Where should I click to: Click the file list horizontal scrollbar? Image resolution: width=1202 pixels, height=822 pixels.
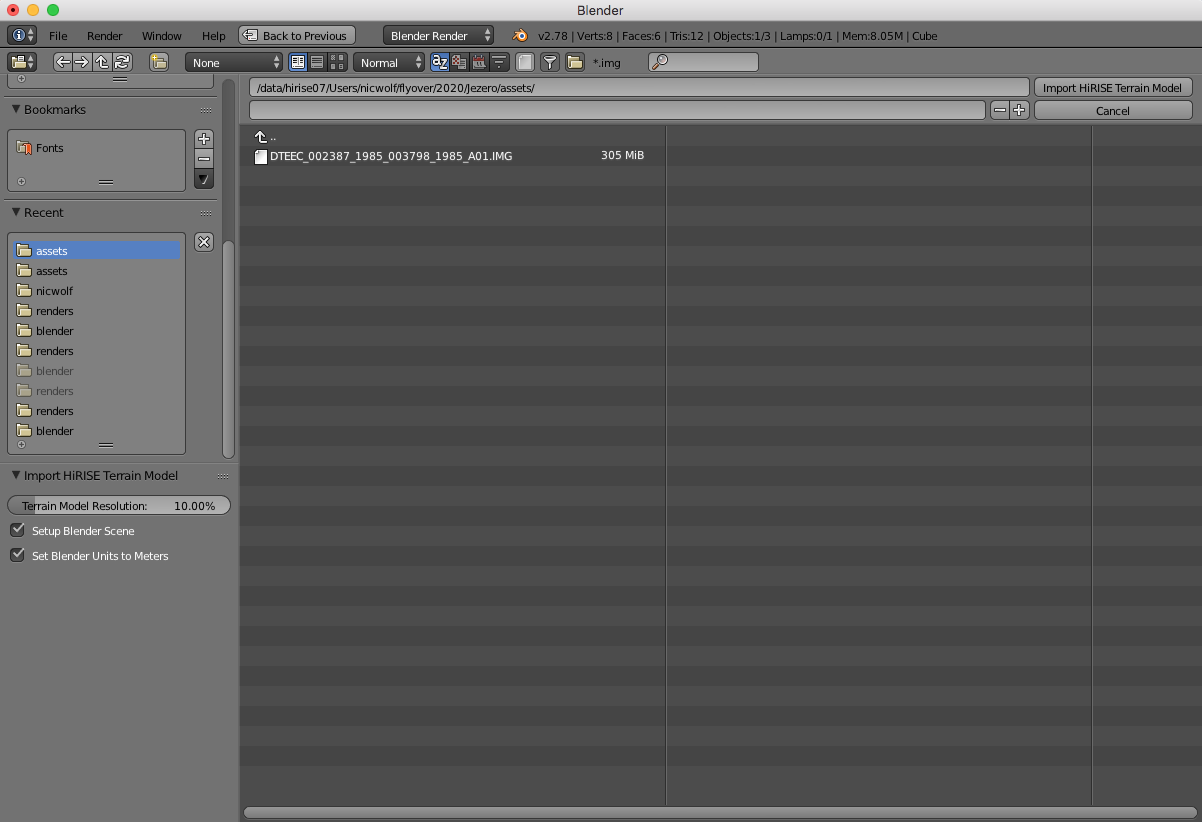point(720,812)
